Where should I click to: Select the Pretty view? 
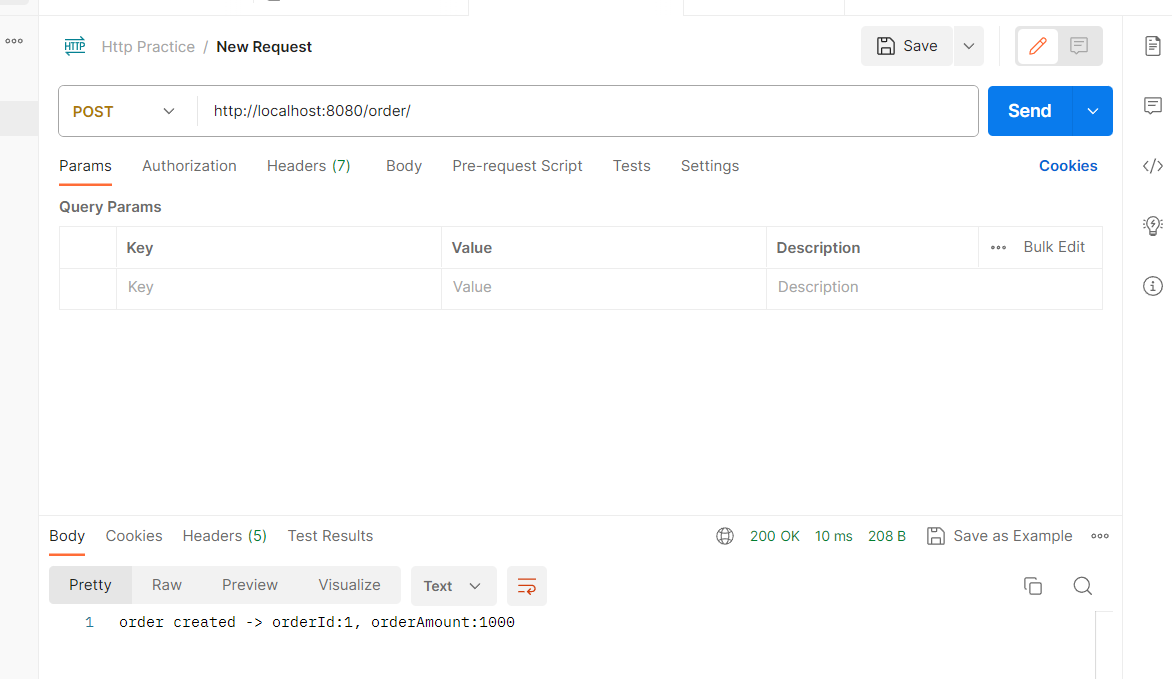pos(90,585)
